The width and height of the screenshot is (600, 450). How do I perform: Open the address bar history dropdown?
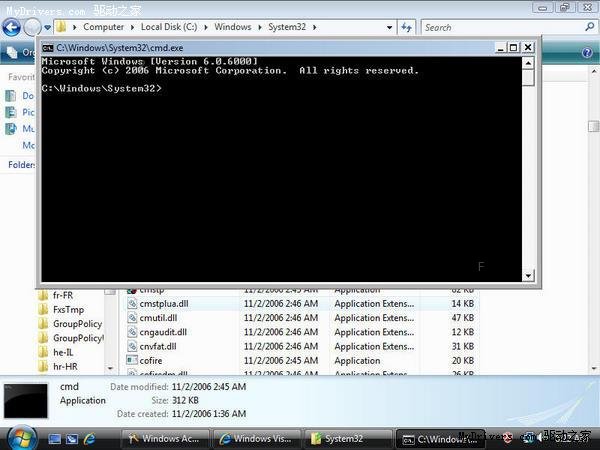(389, 28)
